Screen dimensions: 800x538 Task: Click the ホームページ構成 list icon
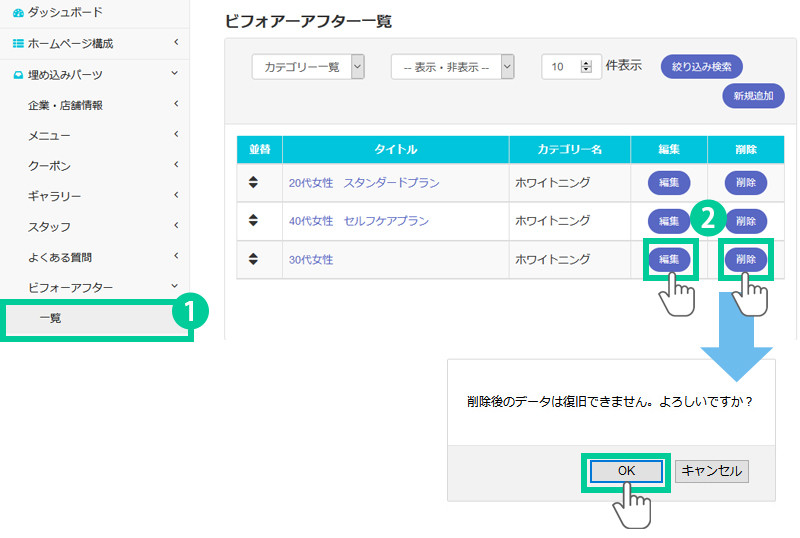[18, 44]
